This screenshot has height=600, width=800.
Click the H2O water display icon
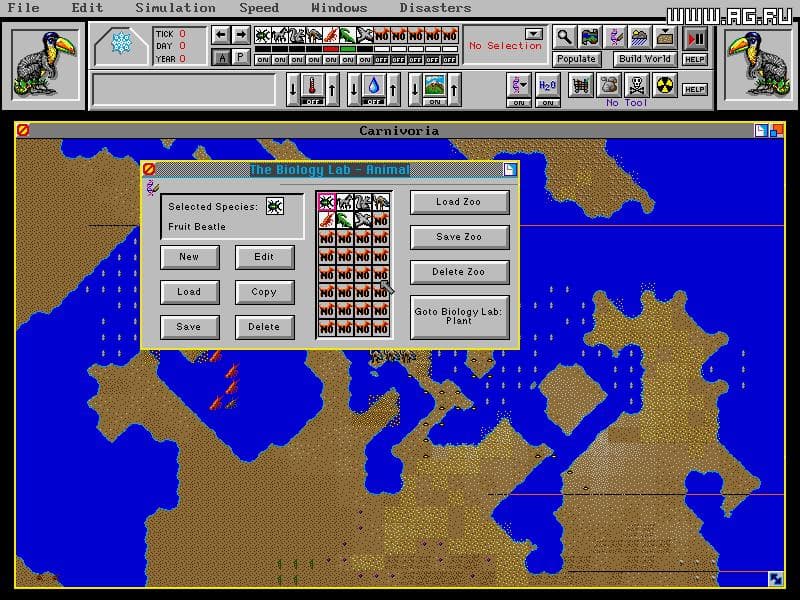click(x=547, y=84)
